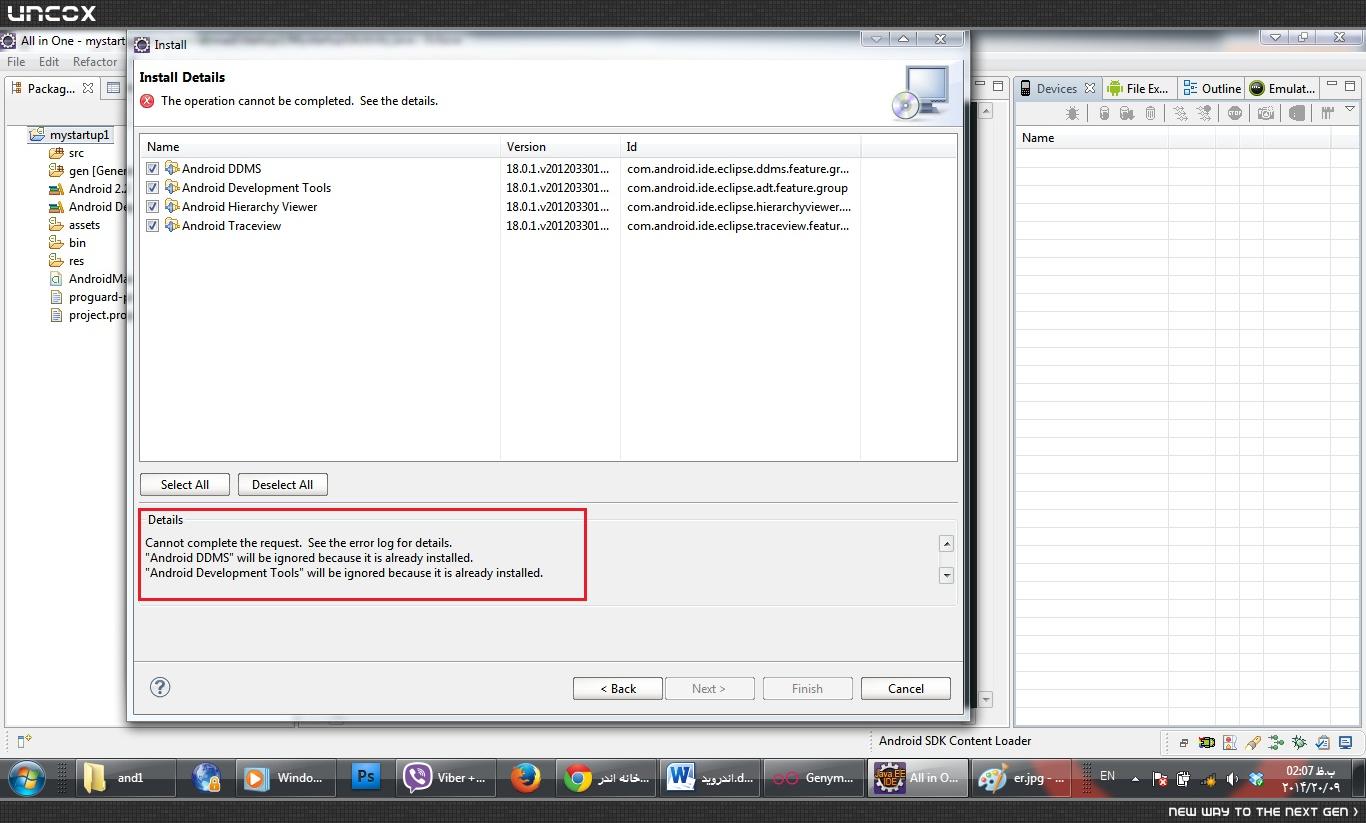The width and height of the screenshot is (1366, 823).
Task: Select the Android Hierarchy Viewer row text
Action: coord(249,207)
